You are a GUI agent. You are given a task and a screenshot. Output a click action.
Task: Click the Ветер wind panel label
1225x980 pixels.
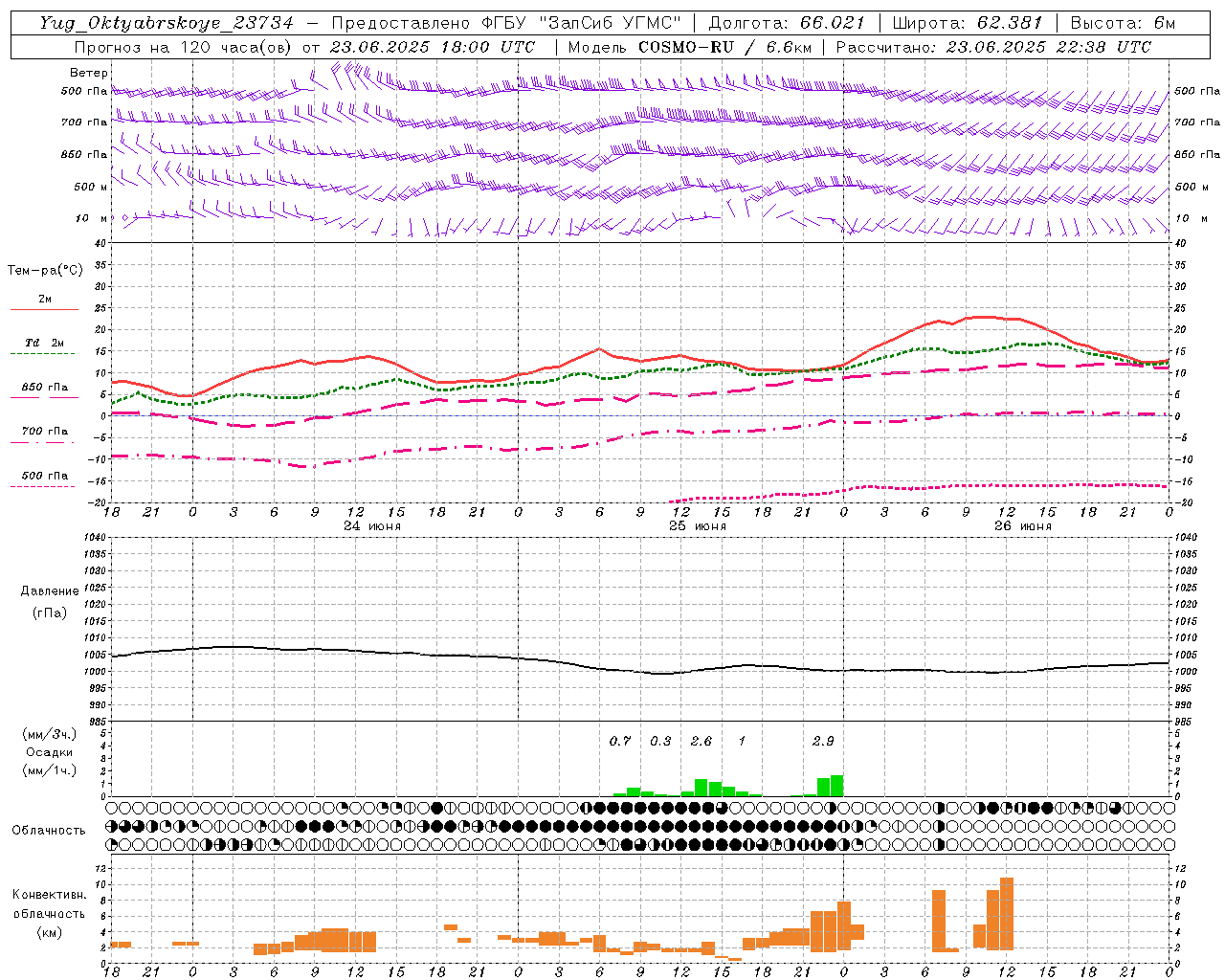tap(89, 73)
